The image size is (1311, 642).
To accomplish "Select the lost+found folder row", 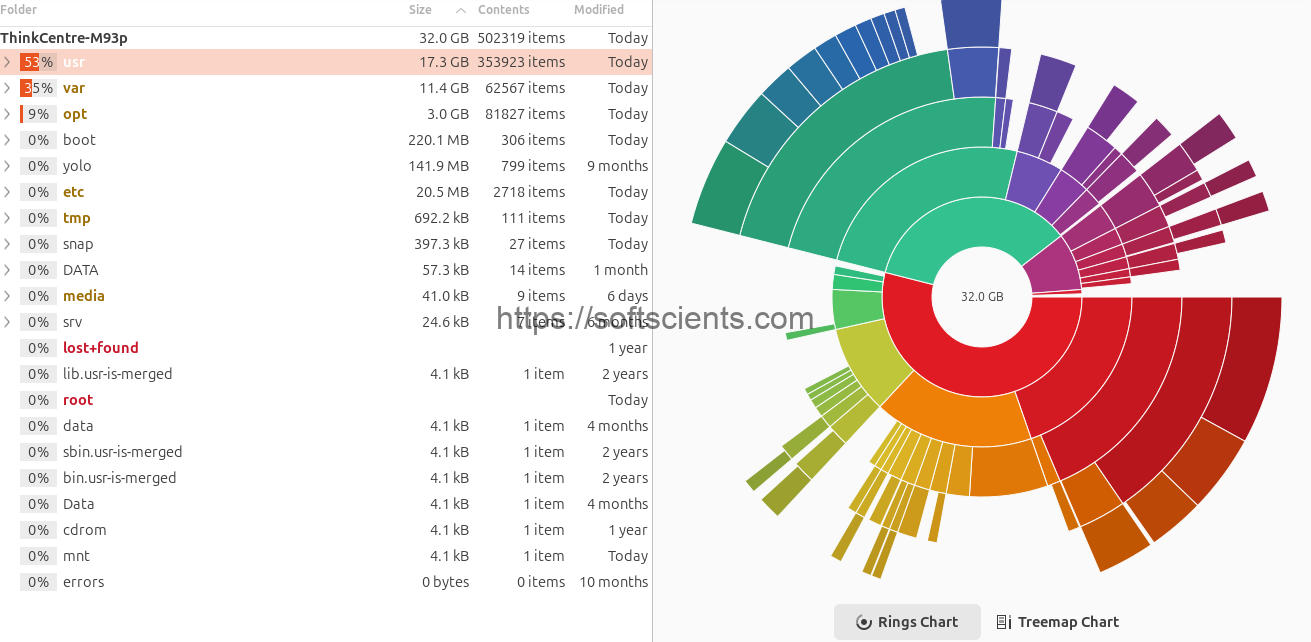I will pos(100,348).
